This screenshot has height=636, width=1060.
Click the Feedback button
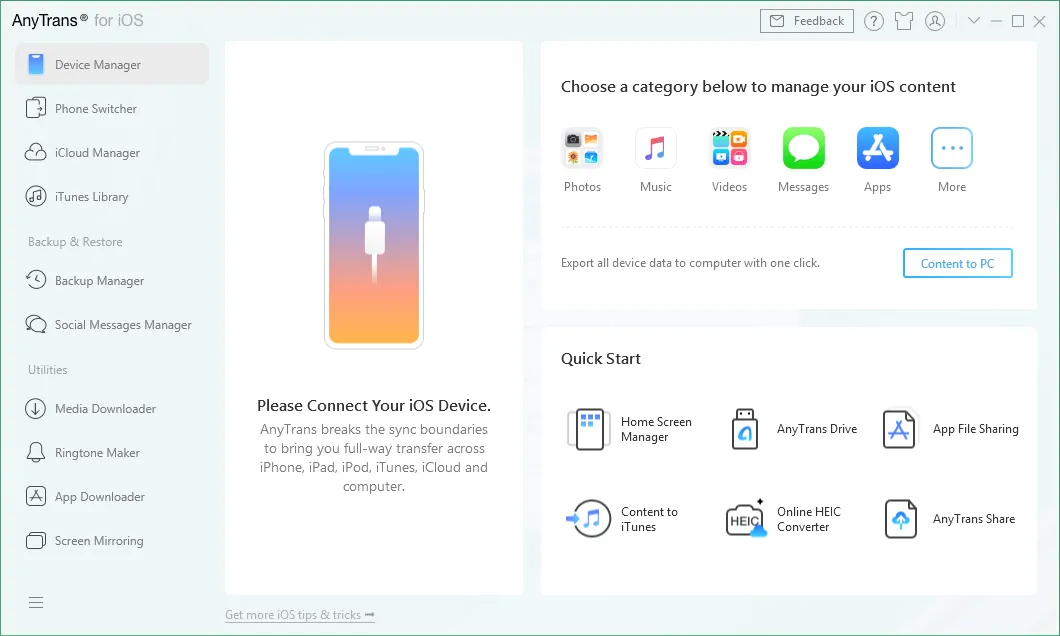coord(806,21)
